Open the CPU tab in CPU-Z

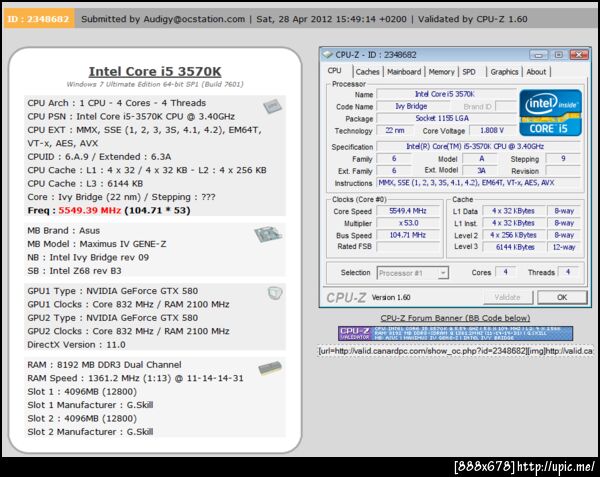point(334,71)
